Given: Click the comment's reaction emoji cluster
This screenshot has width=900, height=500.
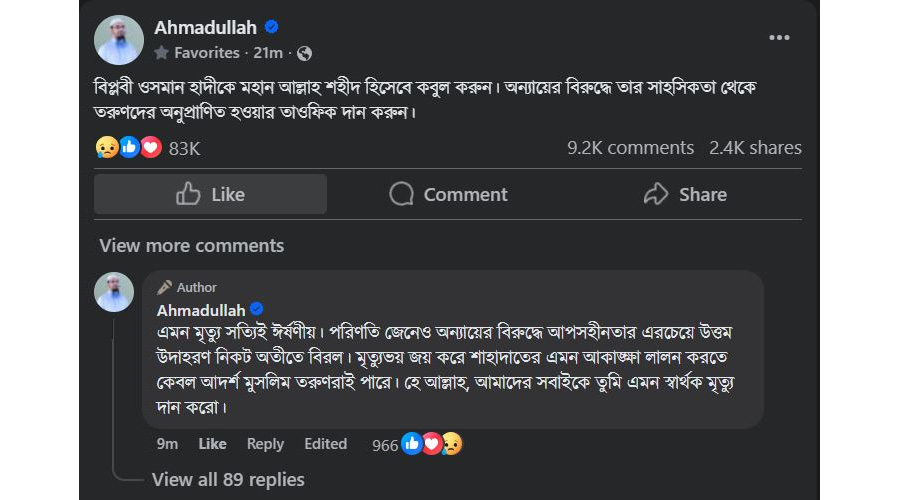Looking at the screenshot, I should pyautogui.click(x=431, y=444).
